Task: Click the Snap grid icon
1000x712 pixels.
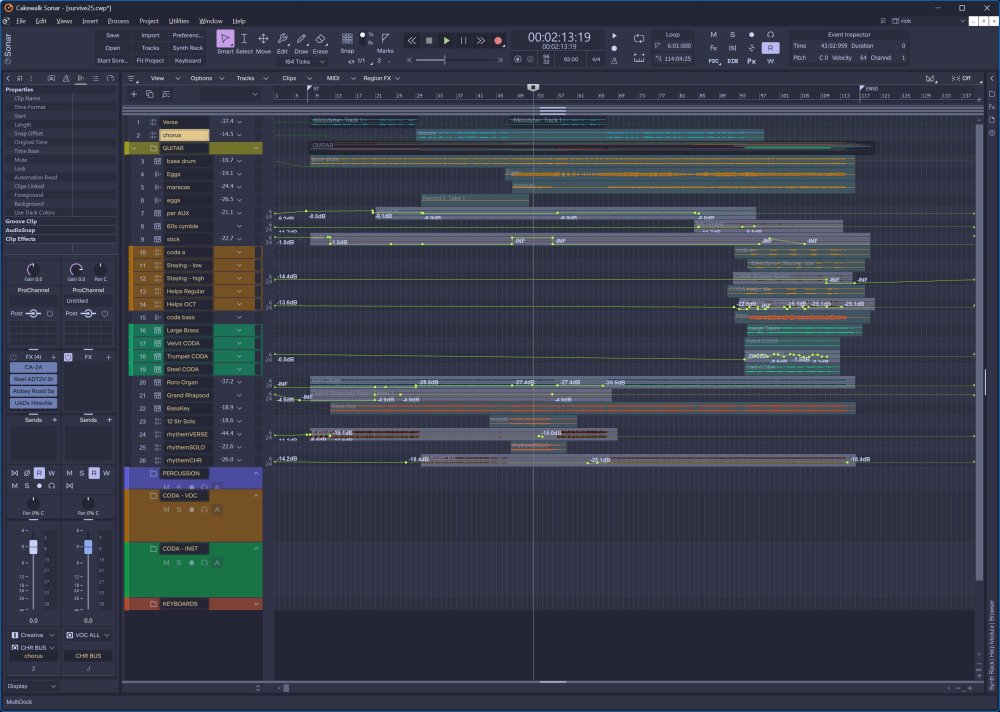Action: [347, 38]
